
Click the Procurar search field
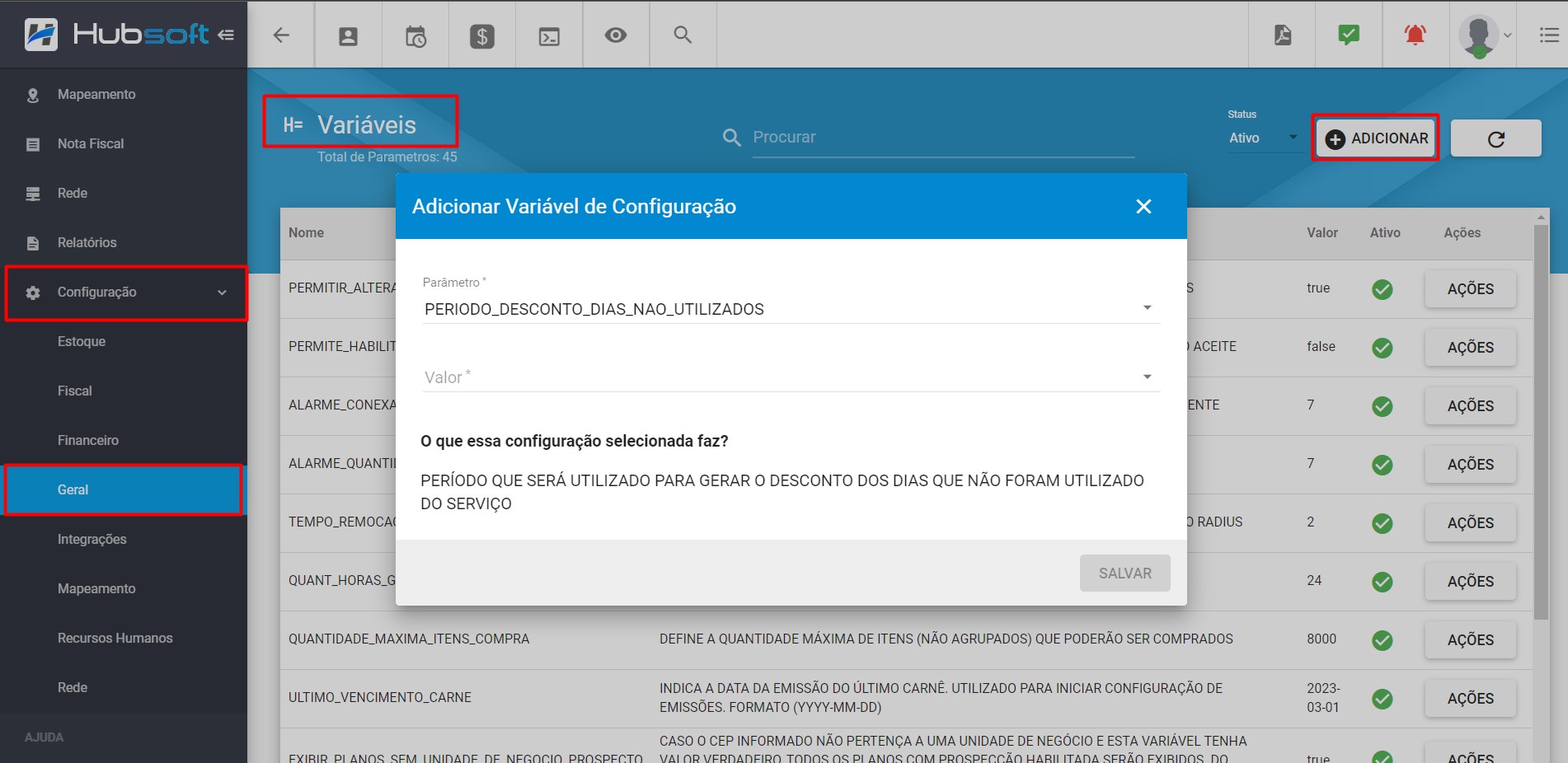[x=942, y=138]
